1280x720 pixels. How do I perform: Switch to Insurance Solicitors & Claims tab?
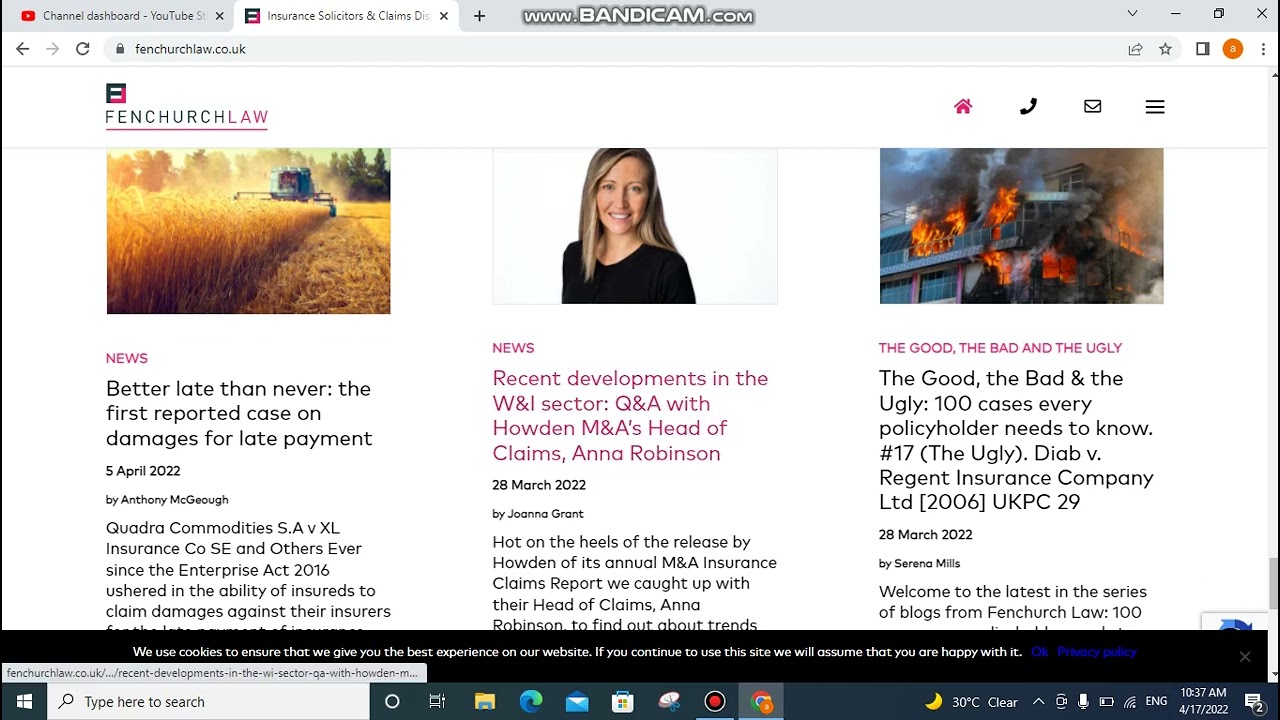click(347, 16)
